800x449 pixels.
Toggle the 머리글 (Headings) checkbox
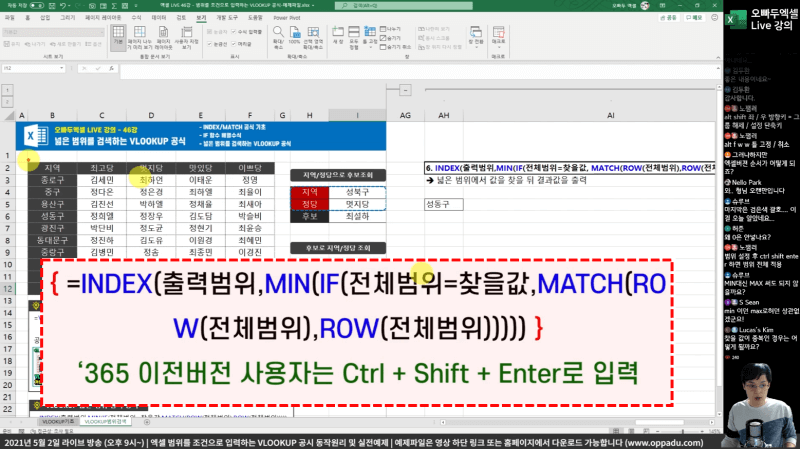click(x=234, y=44)
